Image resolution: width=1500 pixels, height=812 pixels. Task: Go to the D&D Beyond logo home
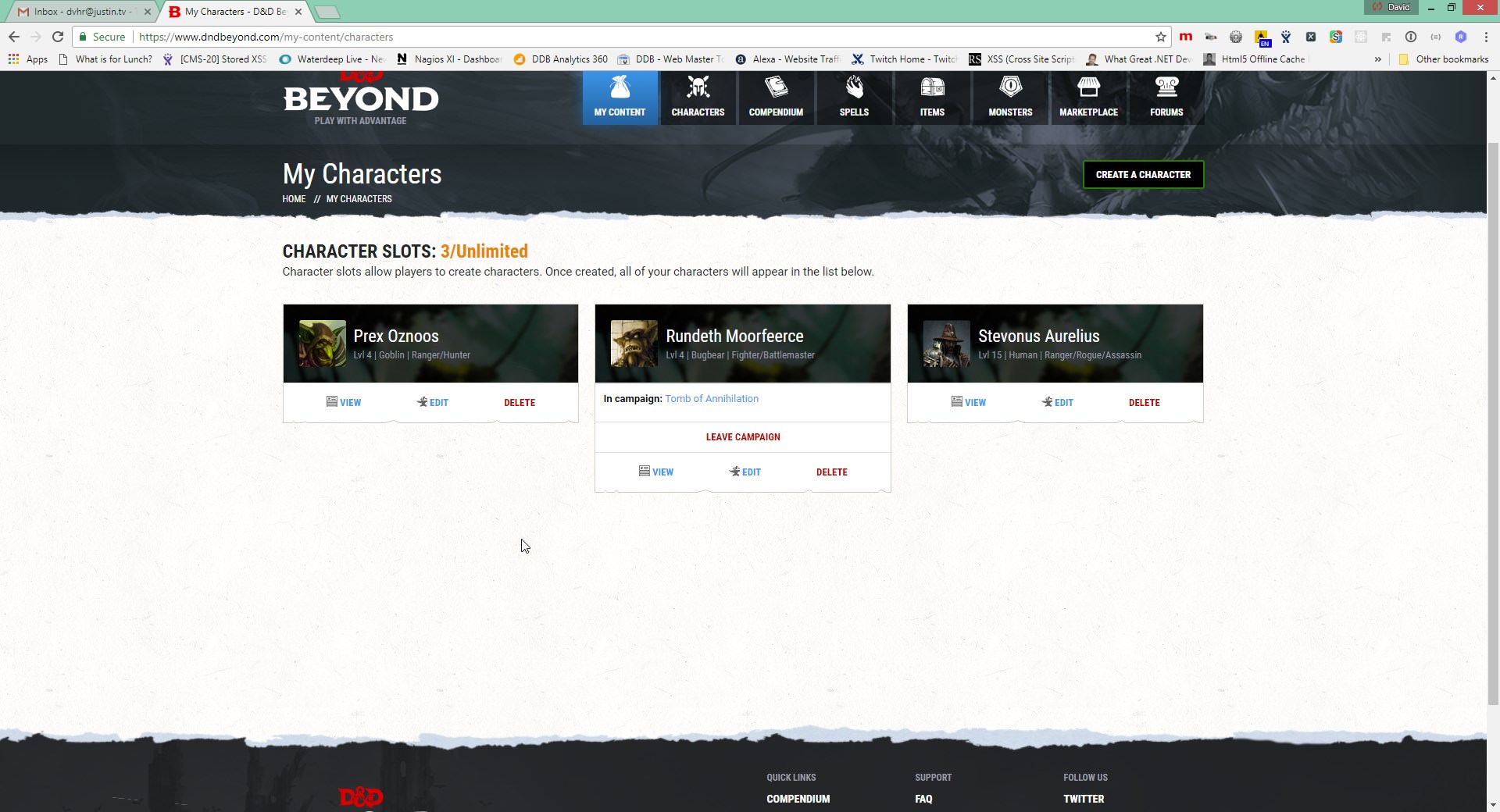361,99
